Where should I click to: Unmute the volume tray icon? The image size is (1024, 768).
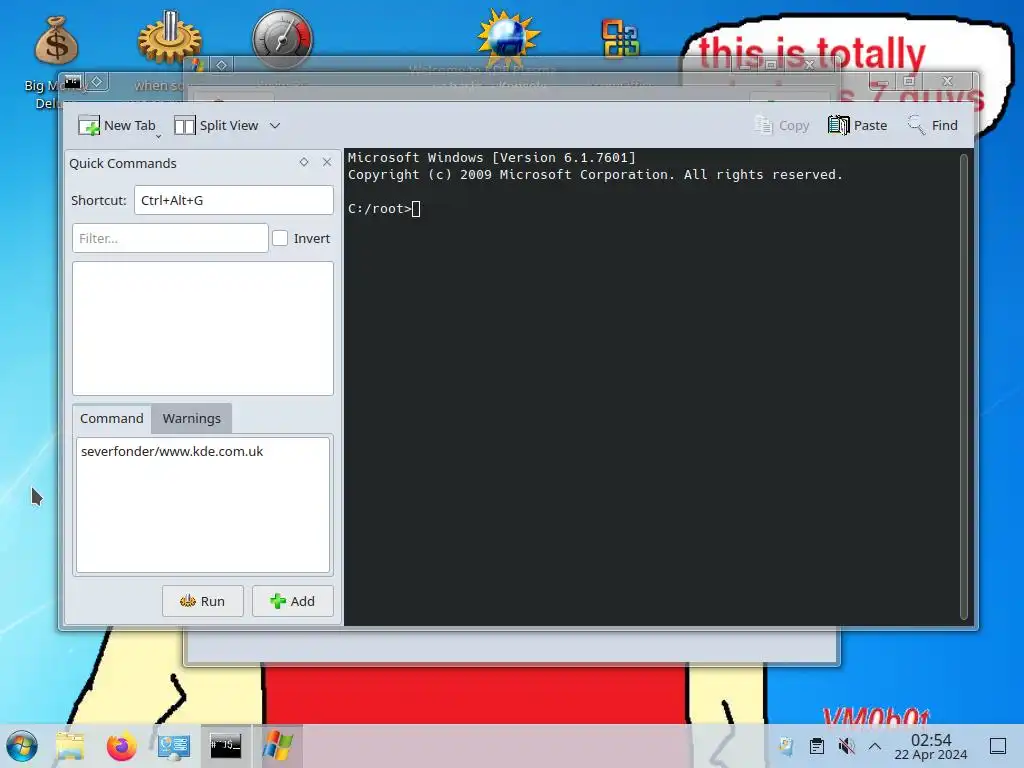click(x=846, y=746)
